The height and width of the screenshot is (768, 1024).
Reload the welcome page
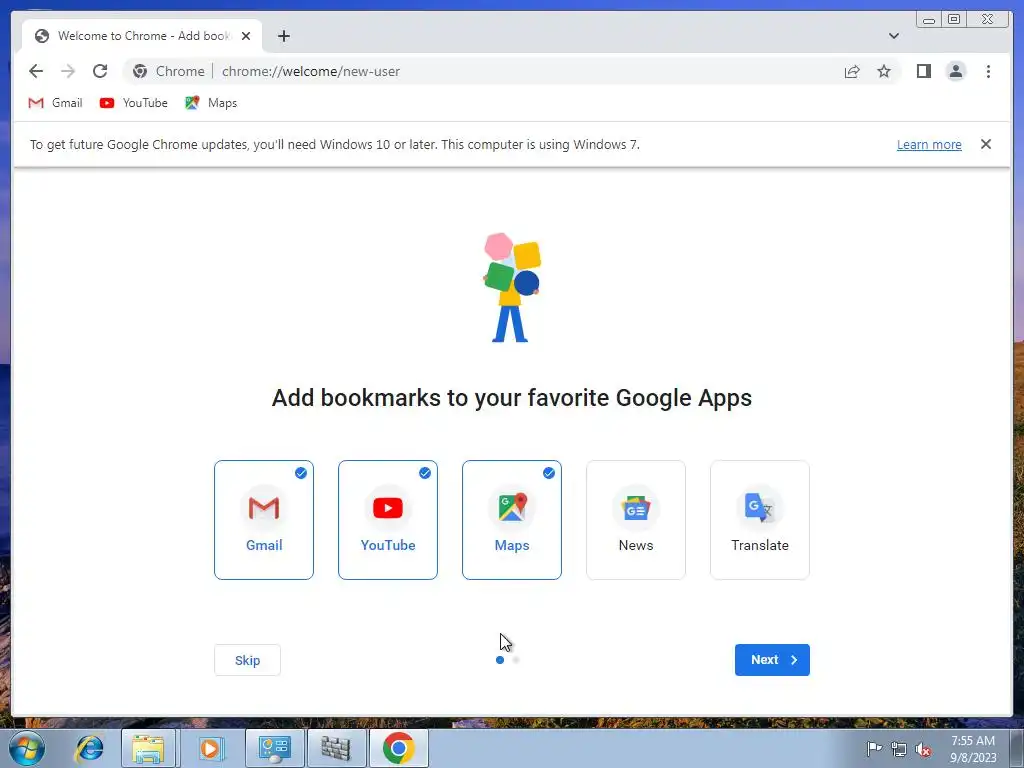click(100, 71)
